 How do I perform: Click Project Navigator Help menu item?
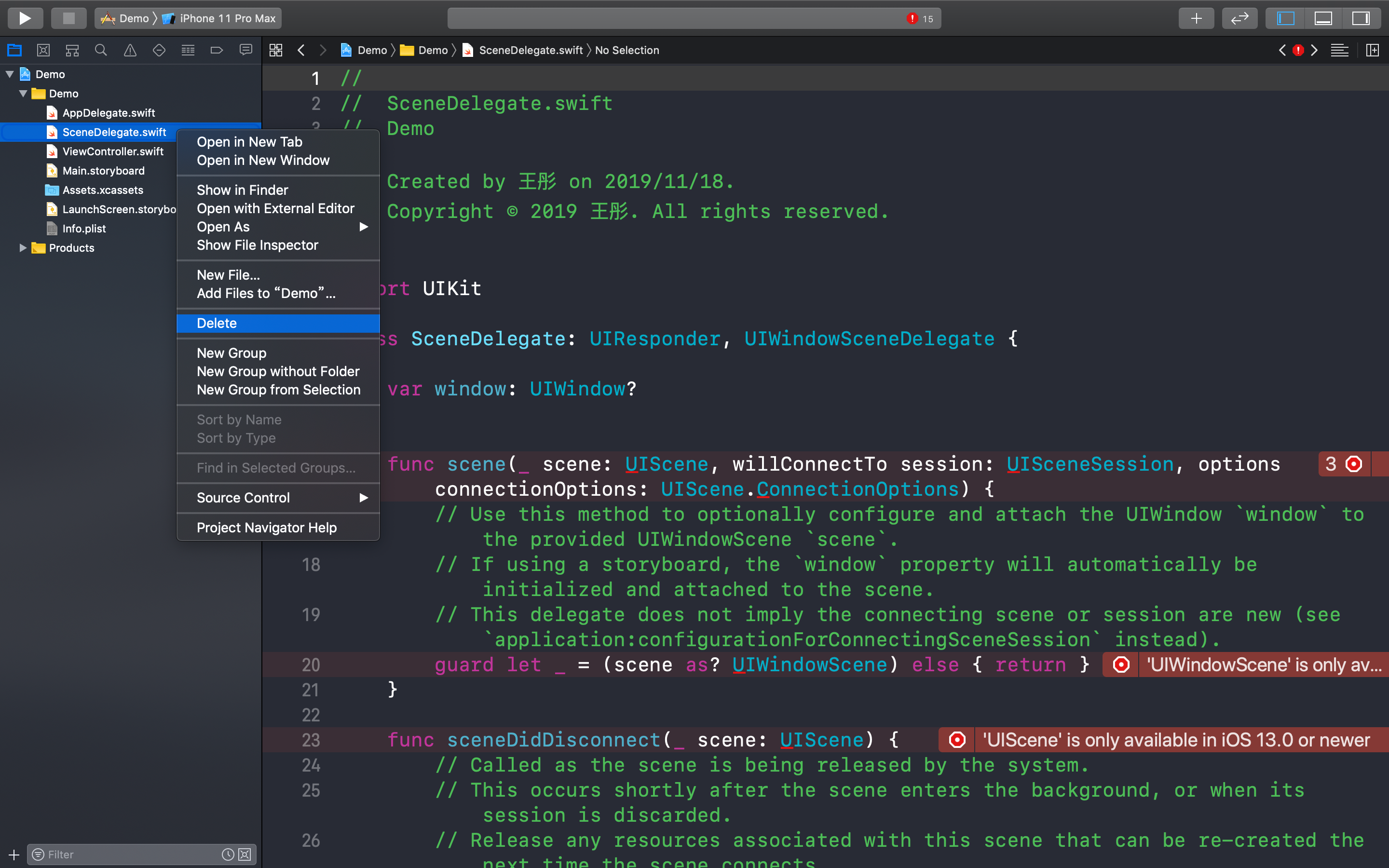point(268,527)
